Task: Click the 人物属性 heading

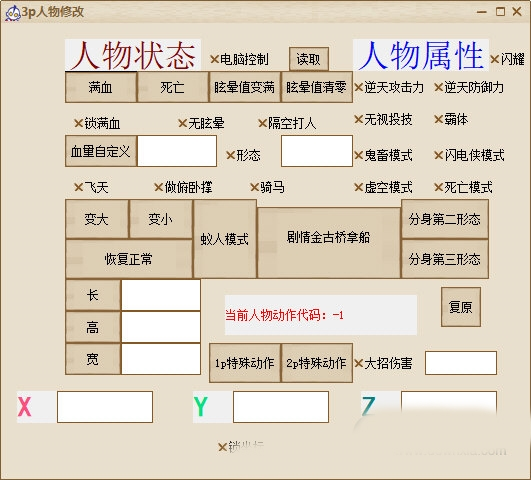Action: pos(421,55)
